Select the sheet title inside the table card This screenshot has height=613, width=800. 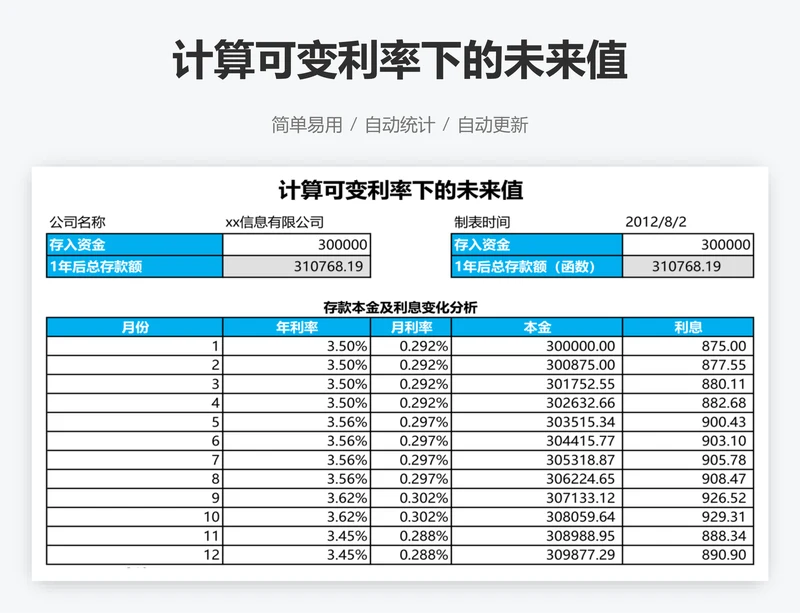(401, 190)
